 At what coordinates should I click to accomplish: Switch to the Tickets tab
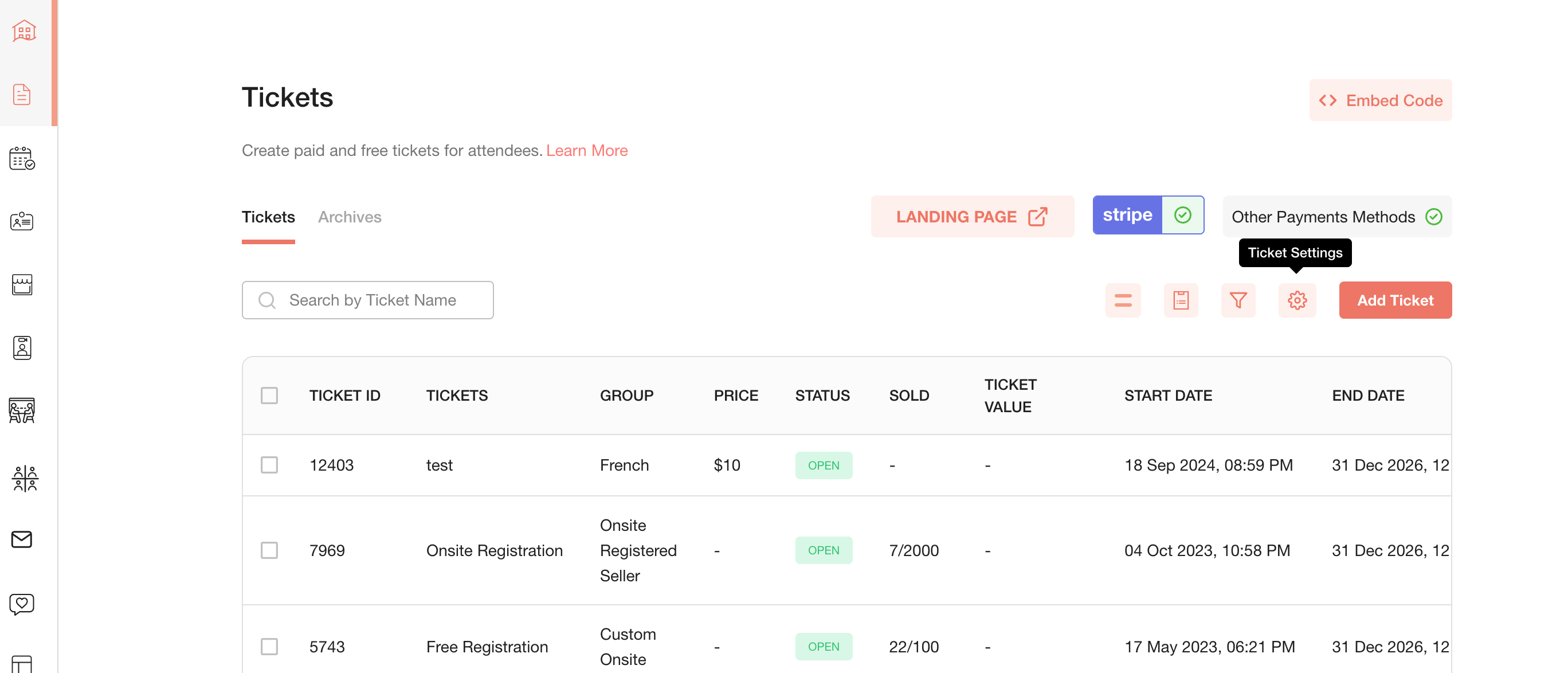[268, 217]
